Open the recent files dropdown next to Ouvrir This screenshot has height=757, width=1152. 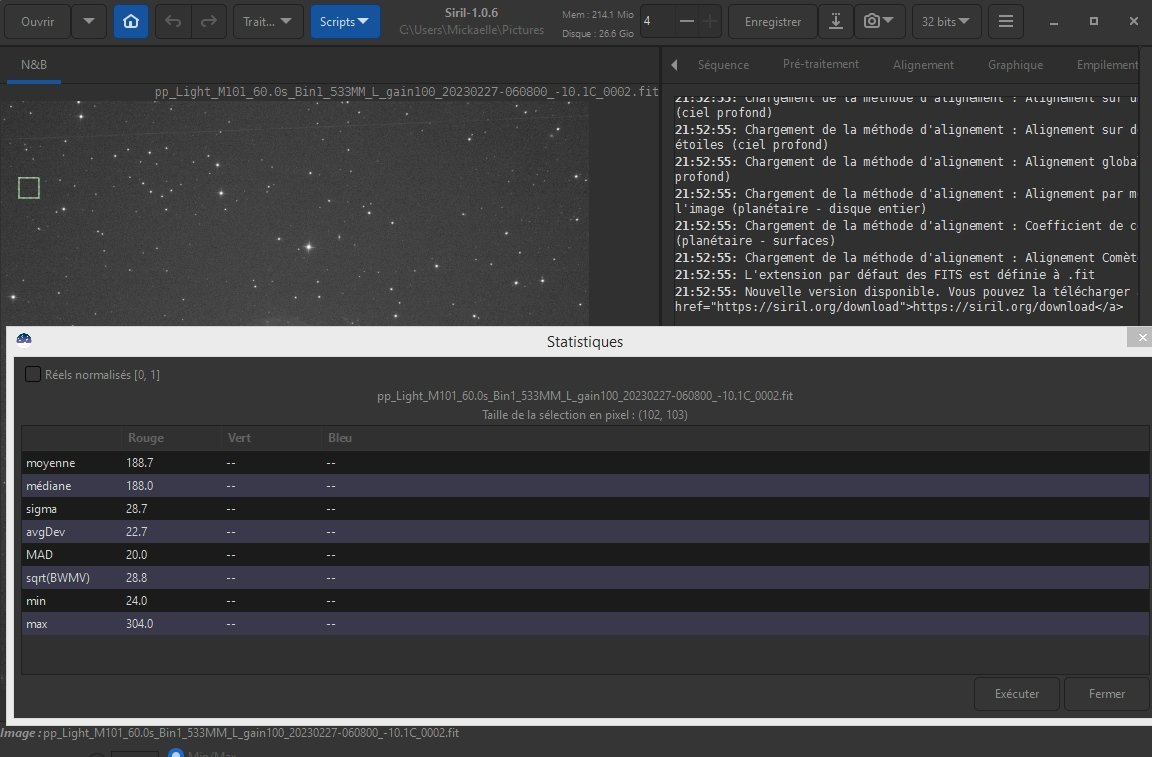[89, 21]
